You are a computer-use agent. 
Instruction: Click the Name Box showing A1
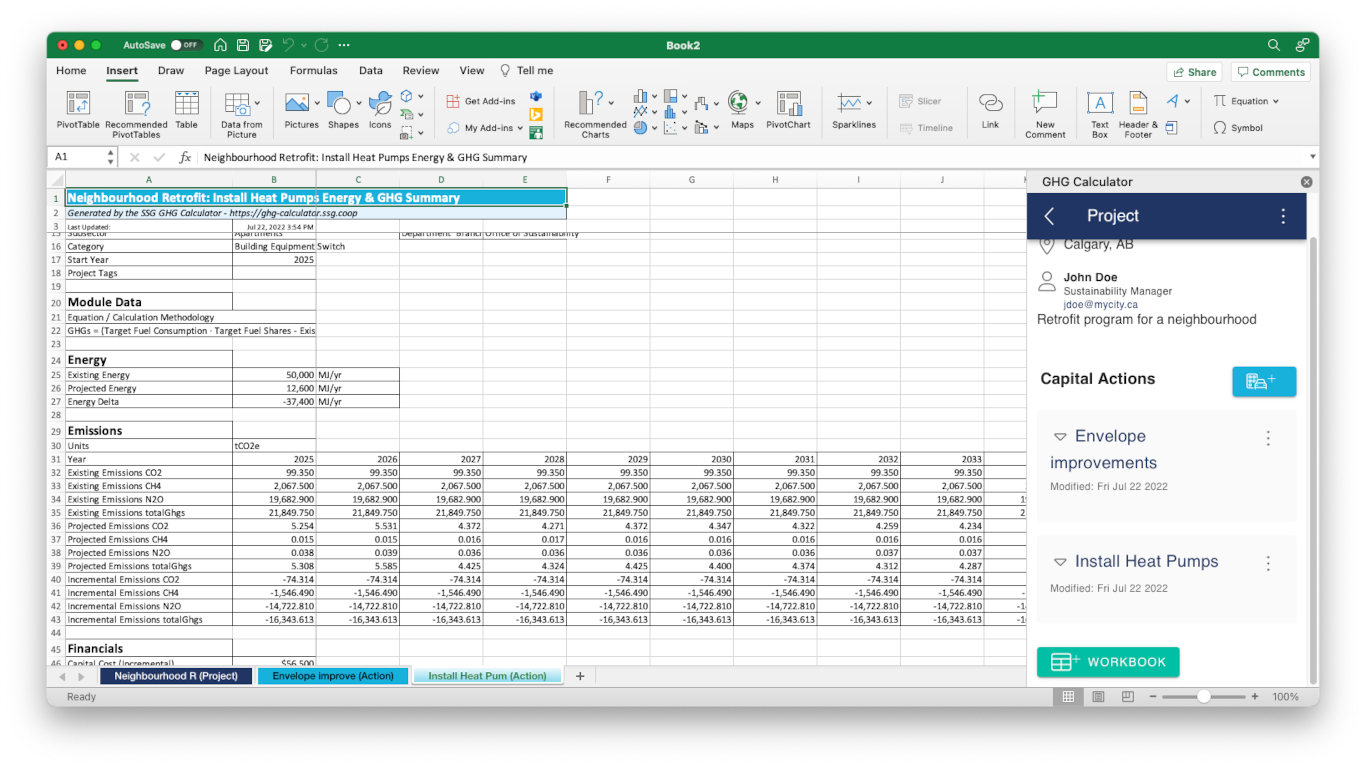point(76,157)
